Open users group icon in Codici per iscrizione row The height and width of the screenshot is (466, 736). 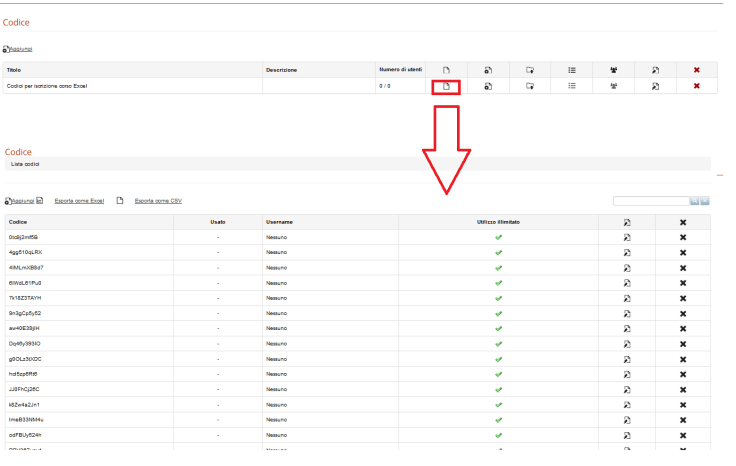point(613,87)
